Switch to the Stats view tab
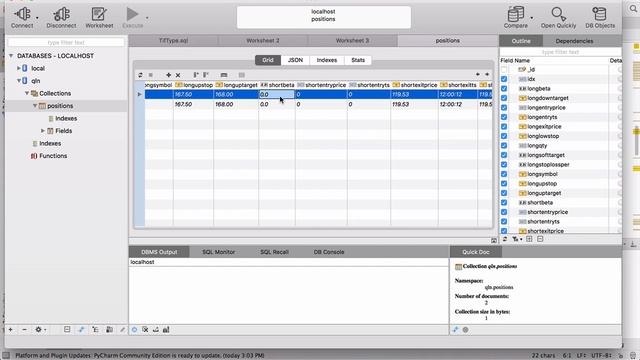The image size is (640, 360). 358,60
